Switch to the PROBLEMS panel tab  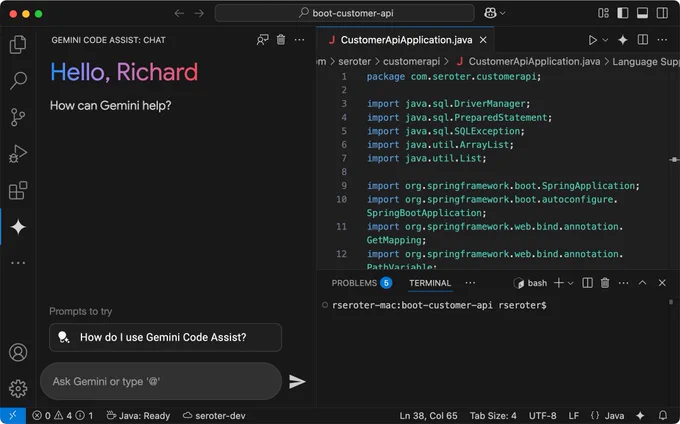(x=362, y=283)
